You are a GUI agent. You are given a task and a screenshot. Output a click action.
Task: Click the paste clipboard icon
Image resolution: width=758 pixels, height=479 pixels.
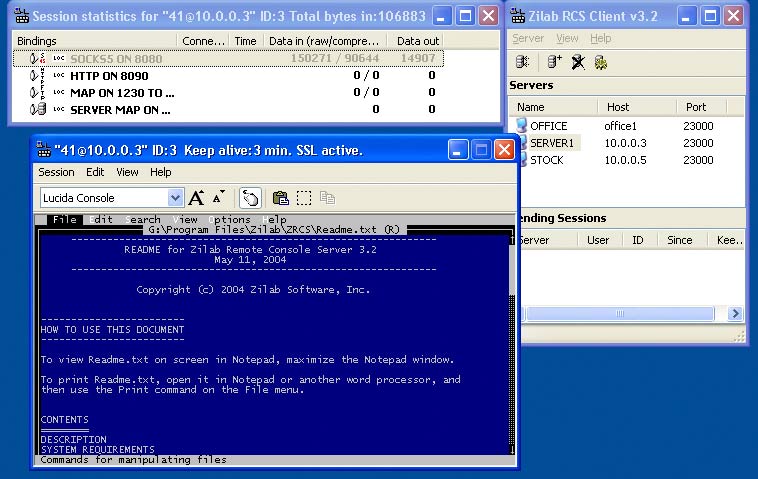(280, 198)
